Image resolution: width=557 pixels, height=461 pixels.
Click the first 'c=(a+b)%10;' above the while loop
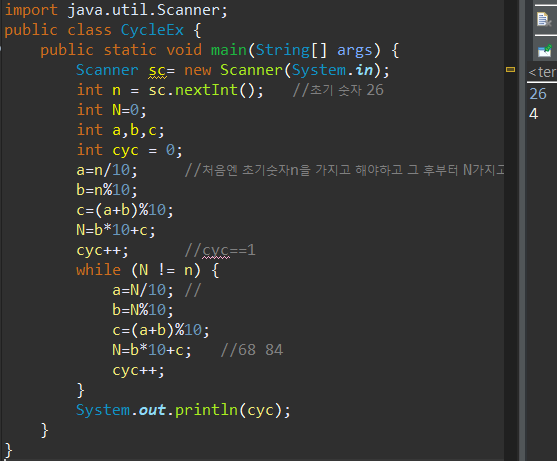coord(125,210)
